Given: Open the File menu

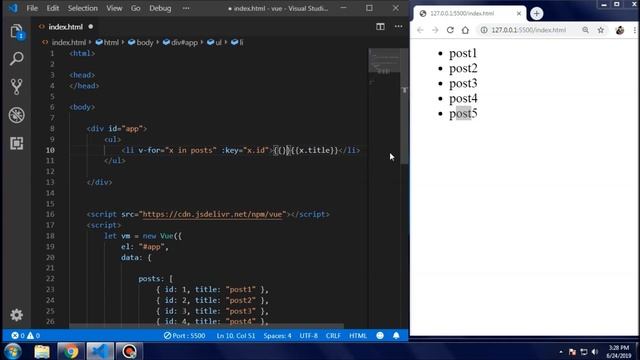Looking at the screenshot, I should point(32,8).
